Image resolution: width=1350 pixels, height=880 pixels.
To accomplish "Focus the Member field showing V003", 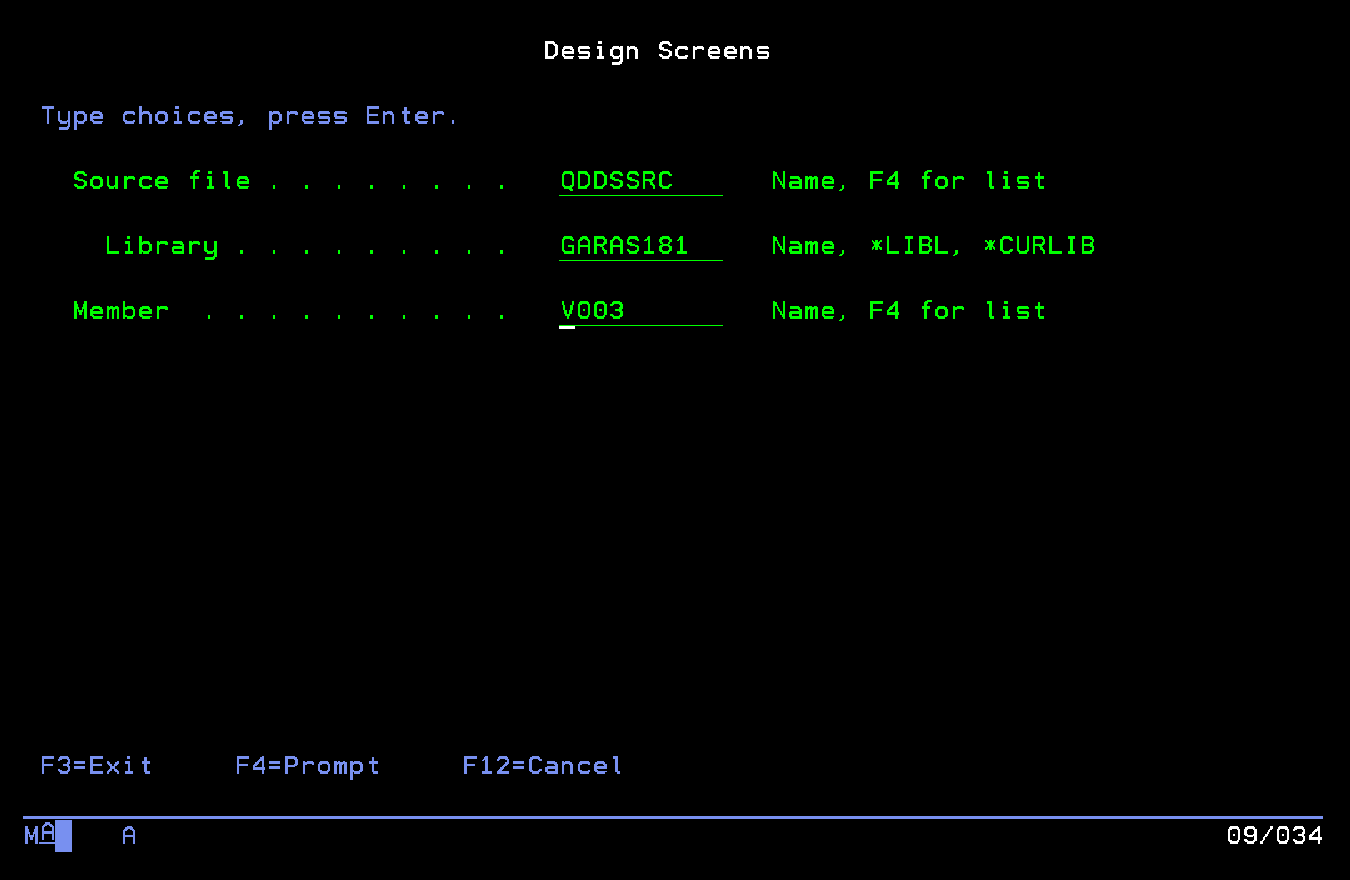I will coord(640,311).
